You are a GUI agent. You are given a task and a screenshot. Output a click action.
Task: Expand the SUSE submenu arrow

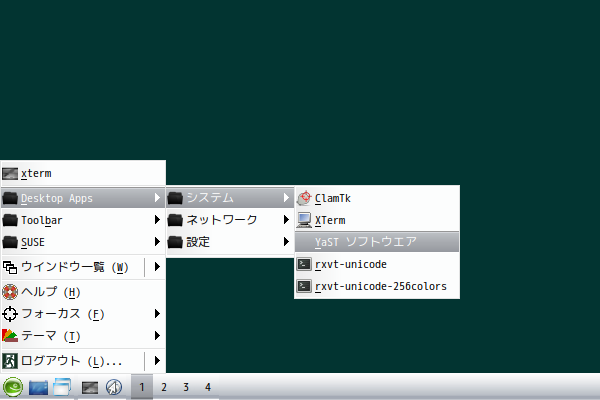click(x=157, y=242)
